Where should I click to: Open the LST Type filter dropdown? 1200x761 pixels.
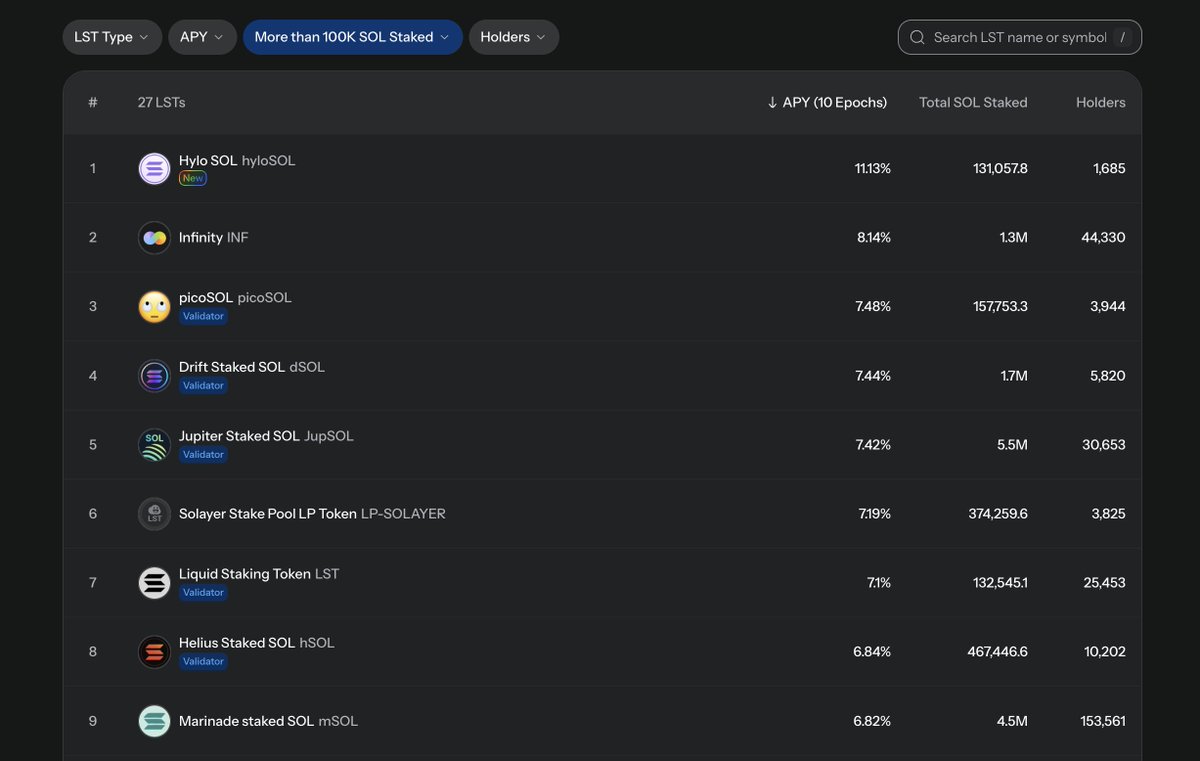click(112, 36)
